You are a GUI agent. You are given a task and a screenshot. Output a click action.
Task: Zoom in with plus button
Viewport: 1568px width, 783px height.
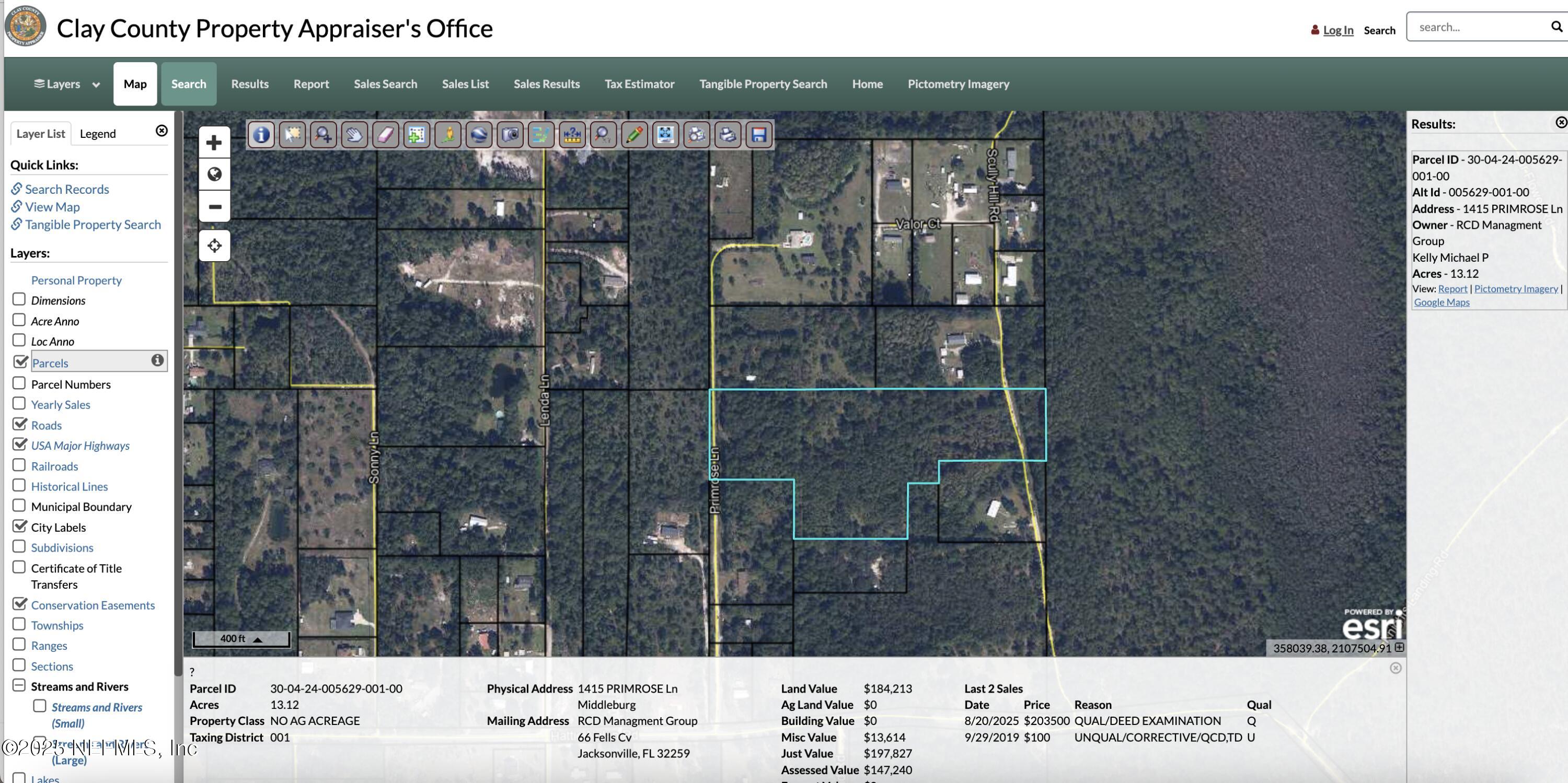click(x=214, y=143)
